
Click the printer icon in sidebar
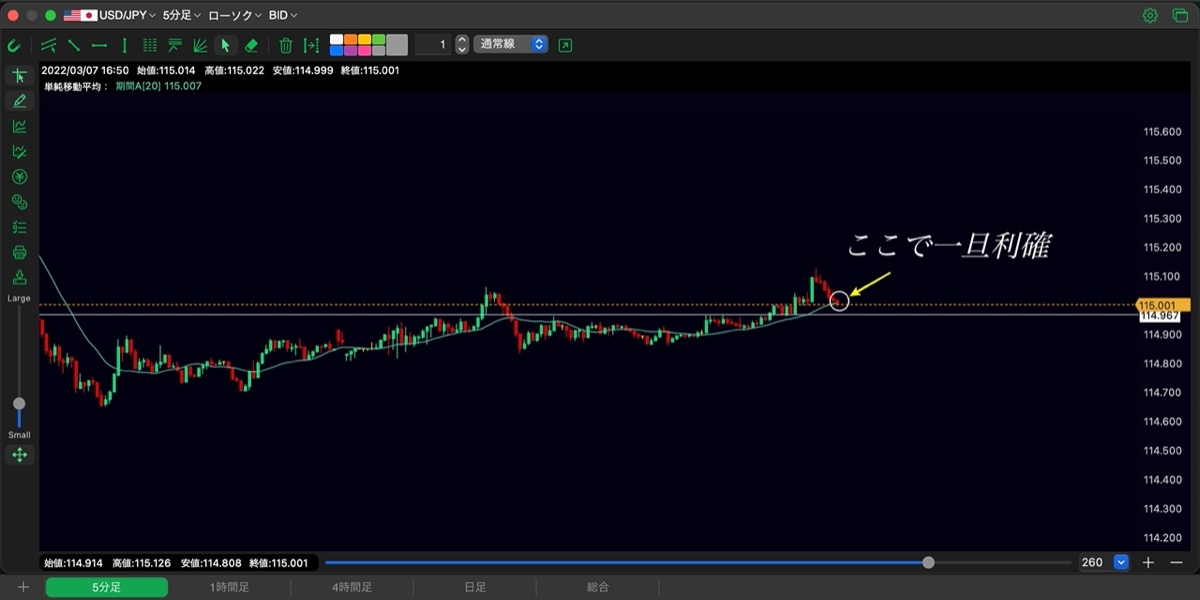point(19,252)
